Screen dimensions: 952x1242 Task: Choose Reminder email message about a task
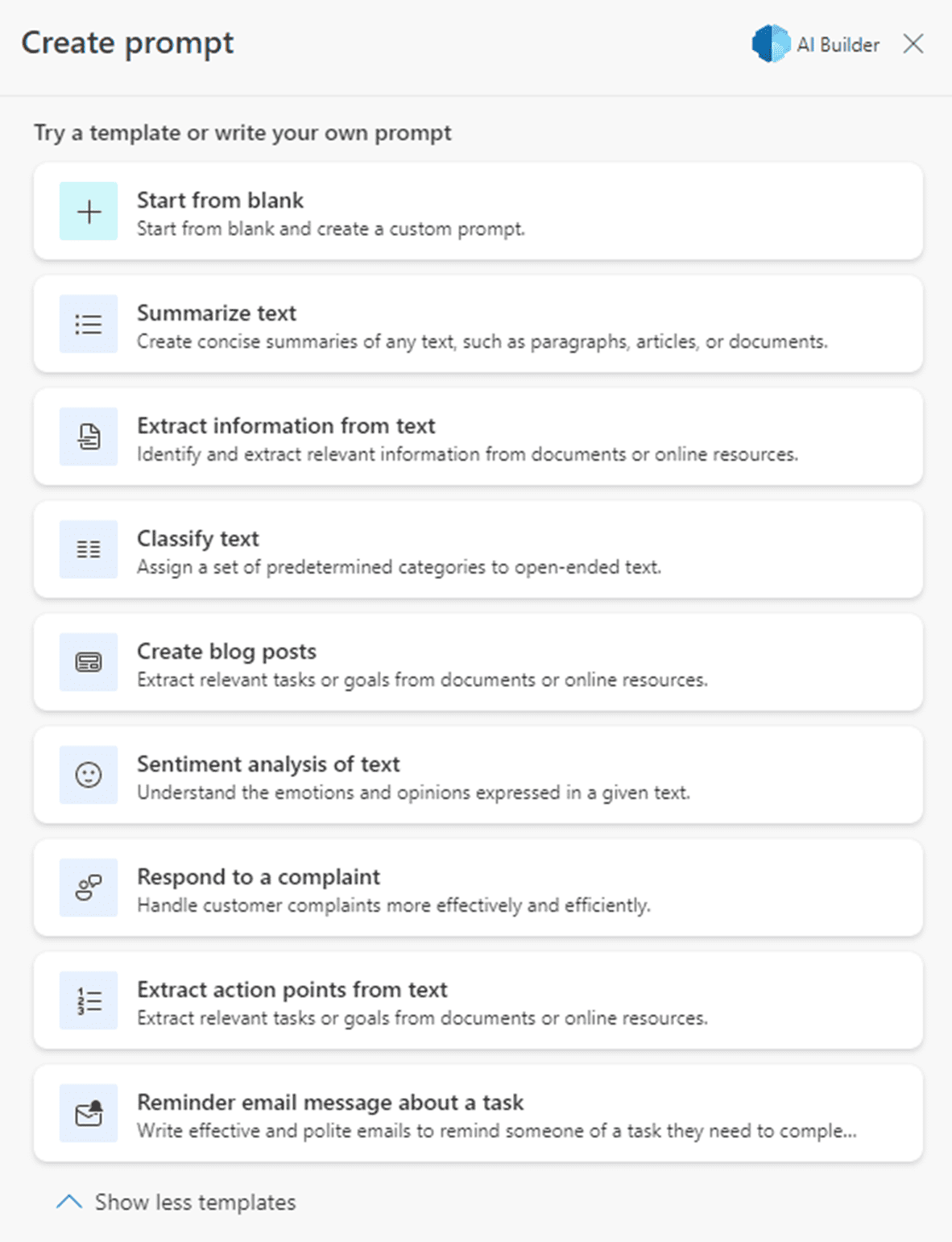[330, 1102]
